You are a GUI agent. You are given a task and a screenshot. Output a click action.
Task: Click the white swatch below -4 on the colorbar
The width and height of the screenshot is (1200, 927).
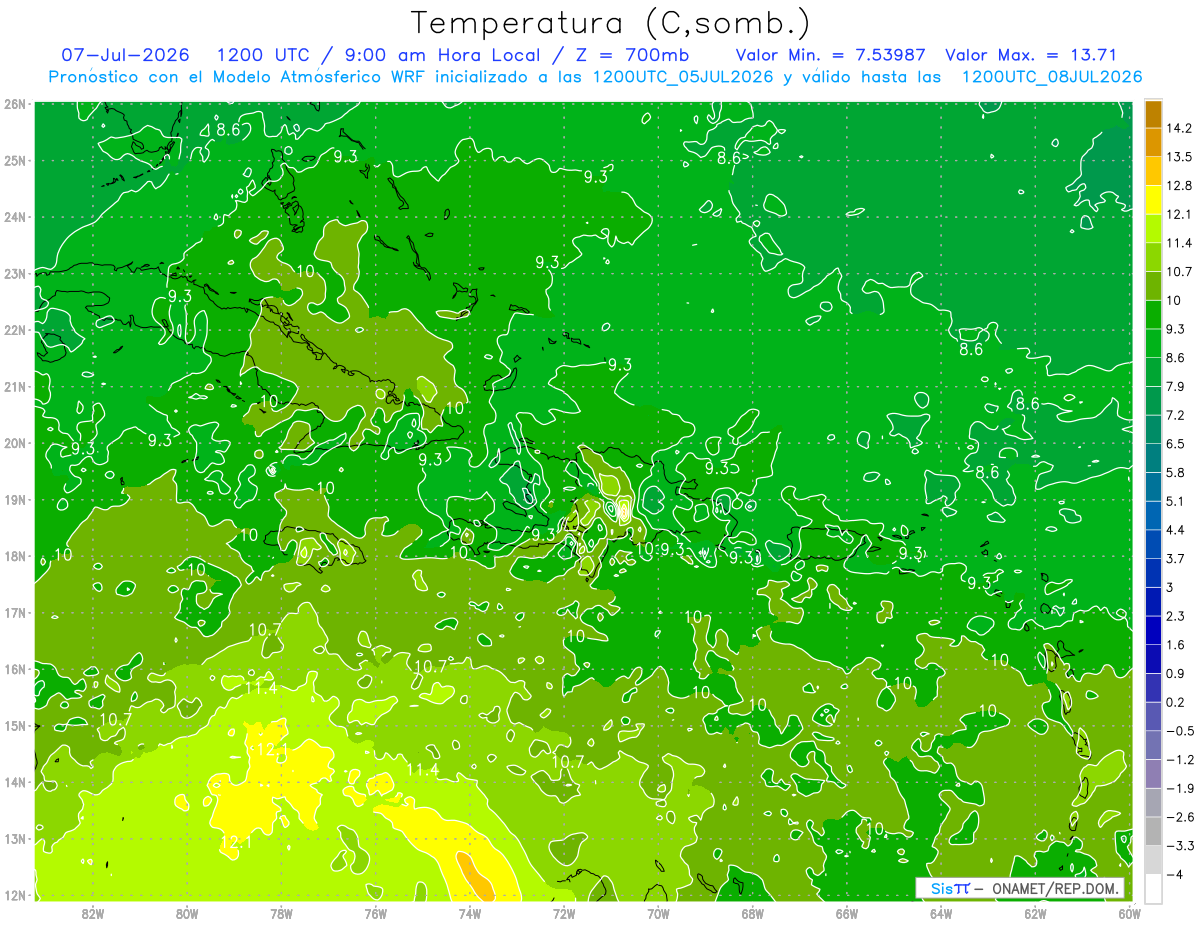tap(1153, 888)
